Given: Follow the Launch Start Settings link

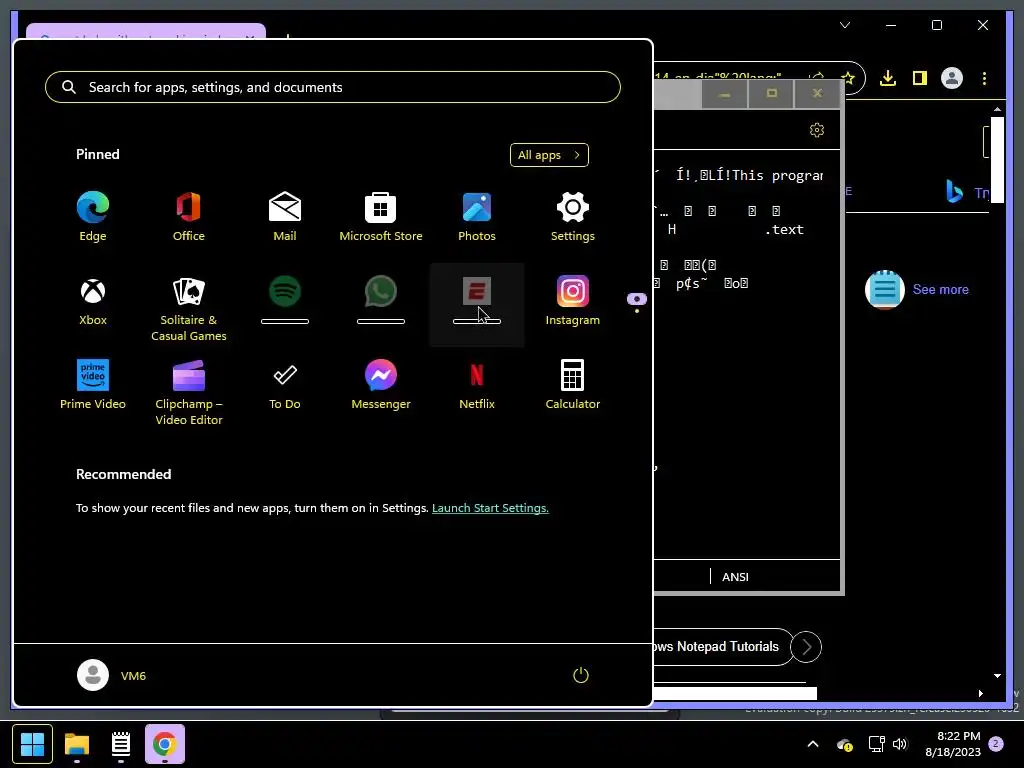Looking at the screenshot, I should coord(490,507).
